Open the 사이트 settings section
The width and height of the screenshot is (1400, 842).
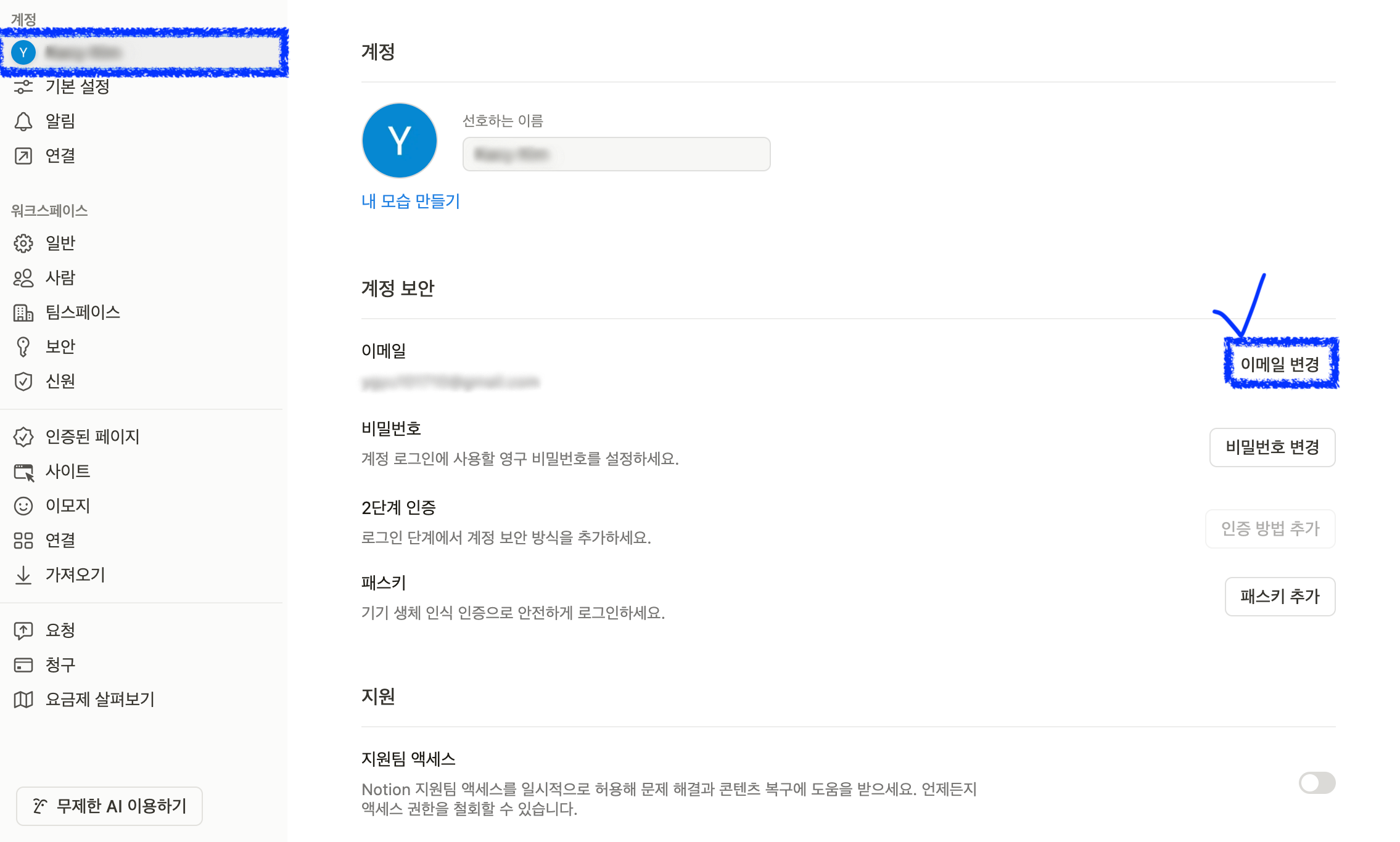tap(68, 472)
